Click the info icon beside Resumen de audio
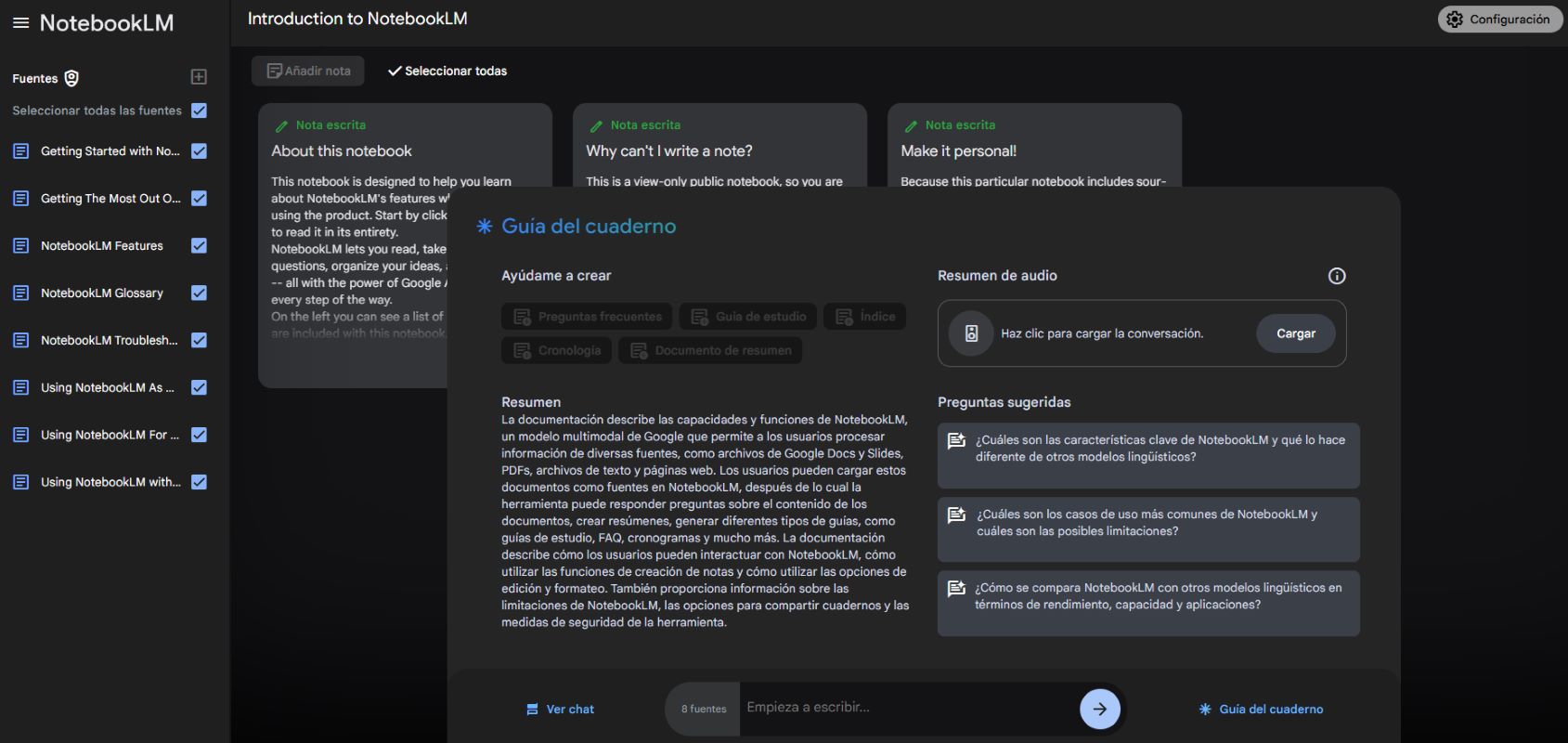The image size is (1568, 743). 1337,276
